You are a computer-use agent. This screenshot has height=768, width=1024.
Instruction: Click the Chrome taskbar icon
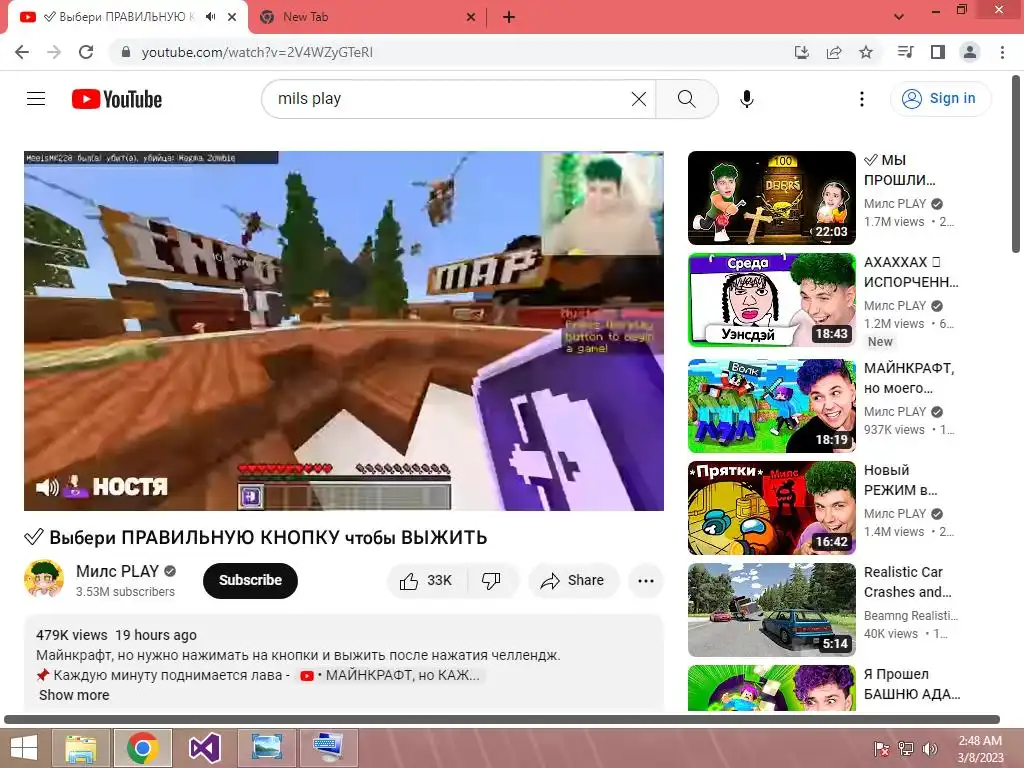coord(143,748)
